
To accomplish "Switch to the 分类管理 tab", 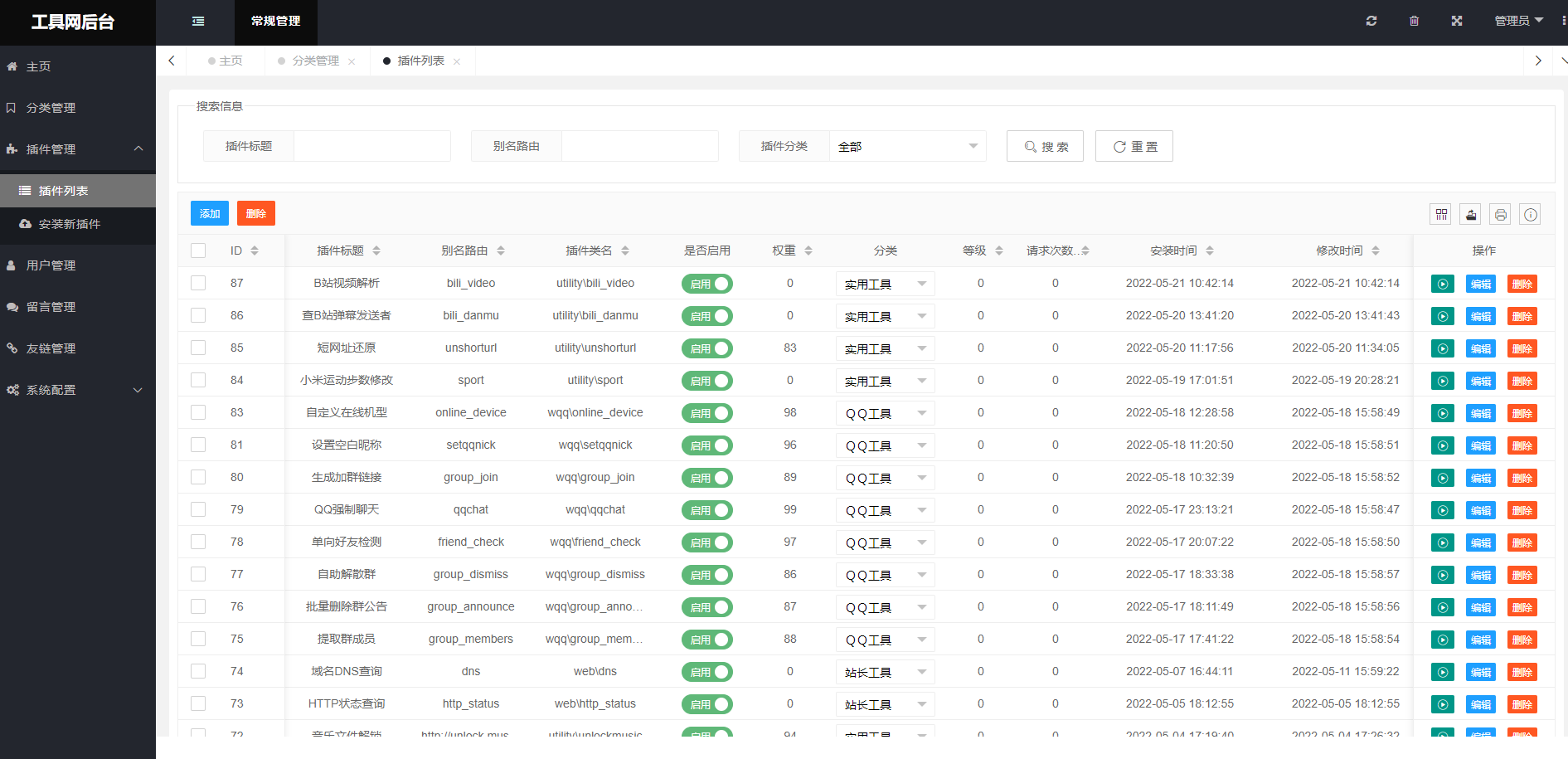I will pyautogui.click(x=315, y=61).
